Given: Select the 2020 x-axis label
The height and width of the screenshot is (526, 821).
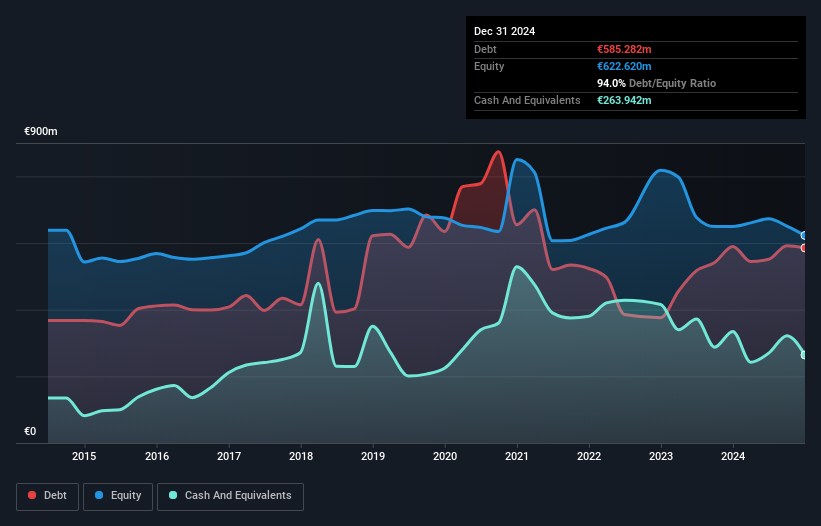Looking at the screenshot, I should click(x=445, y=456).
